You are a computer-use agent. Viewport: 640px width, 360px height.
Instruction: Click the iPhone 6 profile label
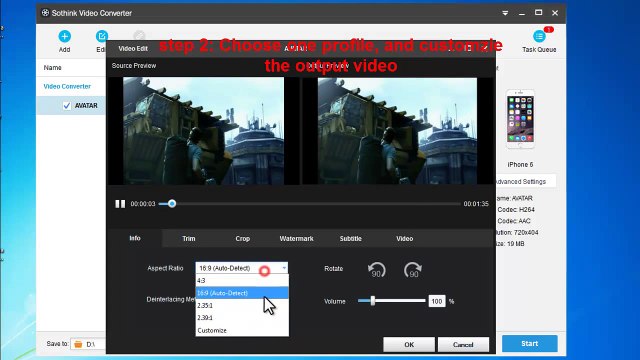[x=520, y=164]
